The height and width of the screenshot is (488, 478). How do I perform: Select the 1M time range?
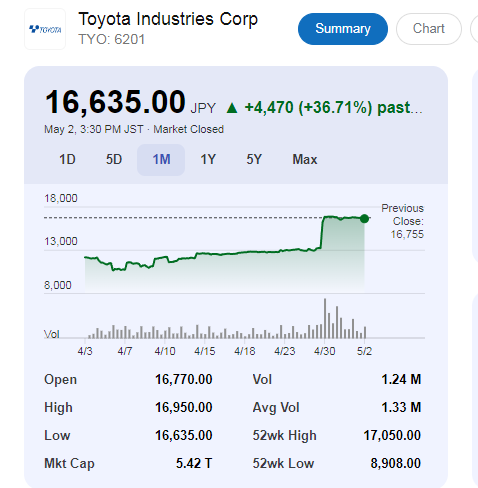coord(161,160)
